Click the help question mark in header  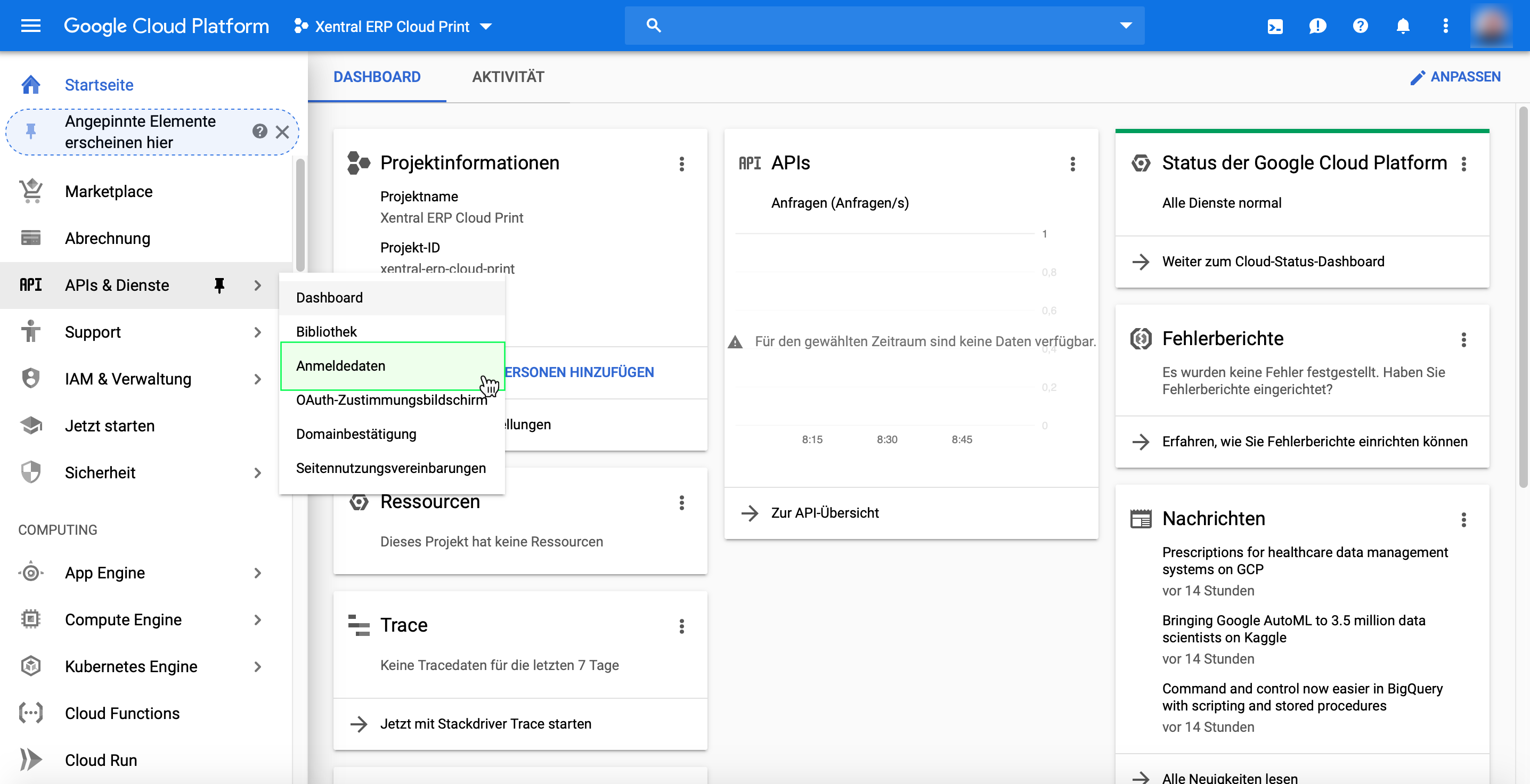point(1360,26)
